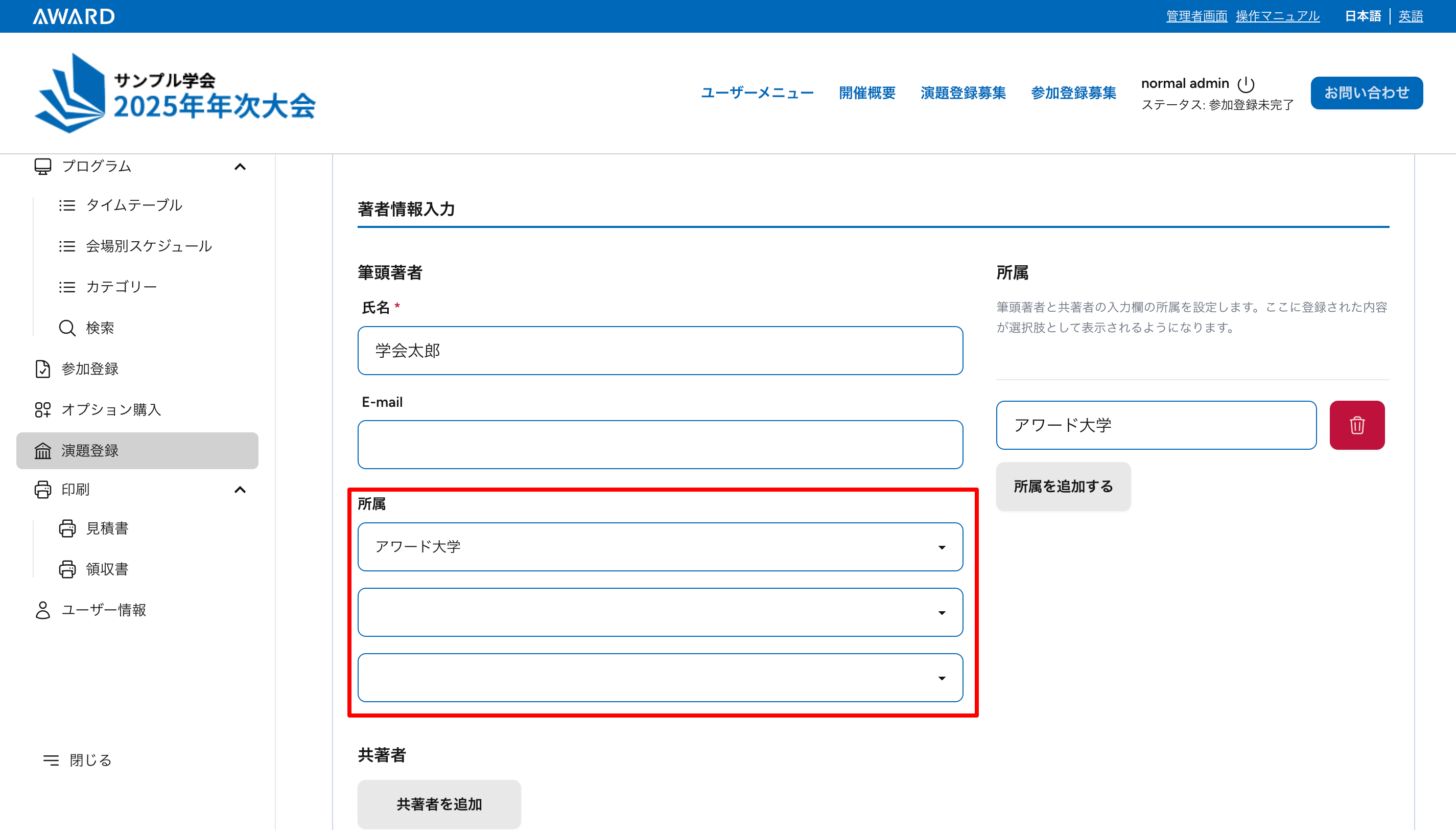Open ユーザーメニュー in the top navigation
Viewport: 1456px width, 830px height.
click(757, 93)
